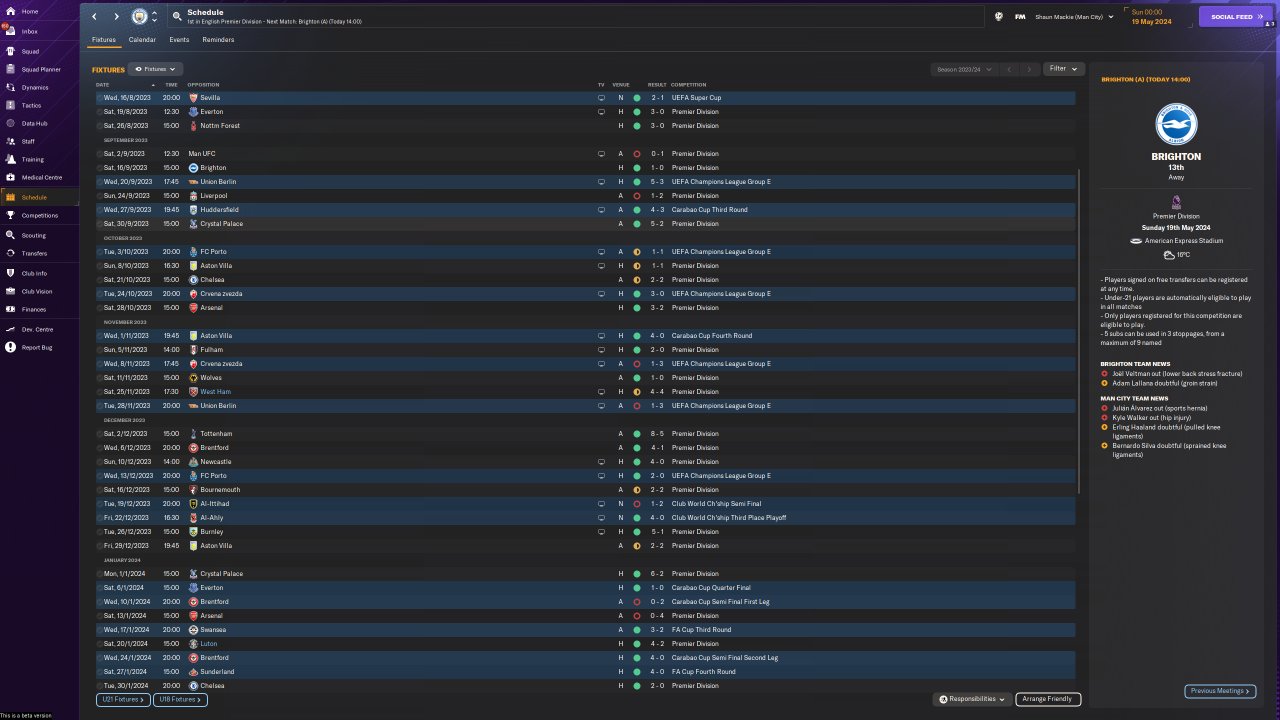This screenshot has height=720, width=1280.
Task: Open the Season 2023/24 dropdown
Action: 963,69
